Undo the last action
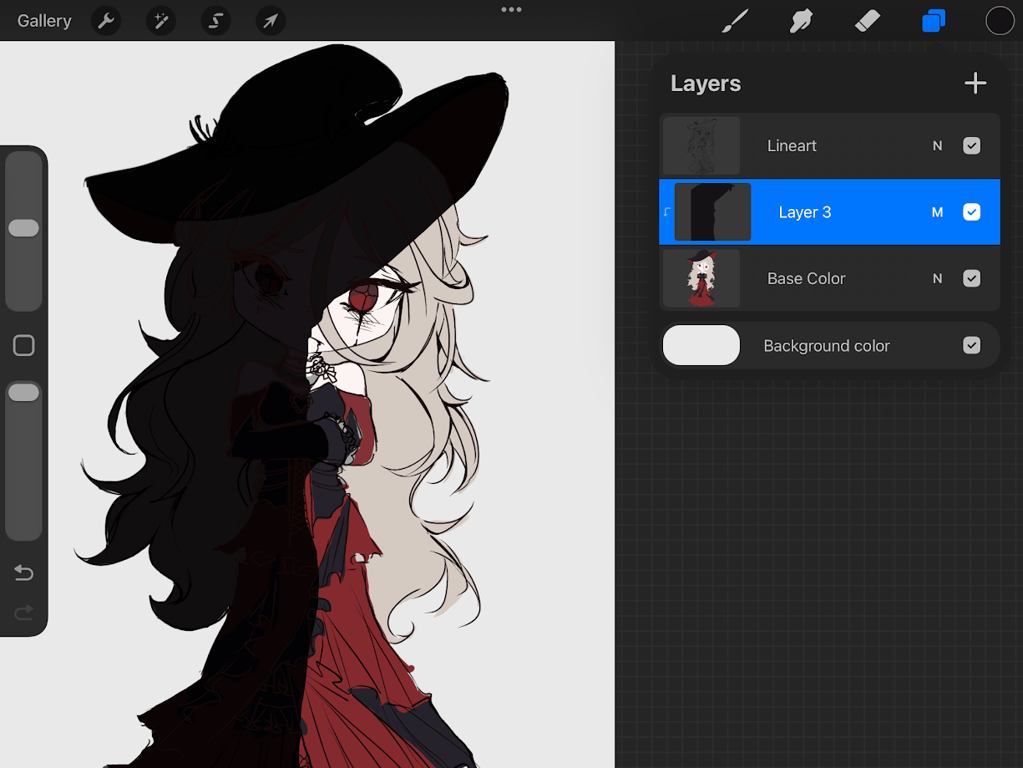 click(x=23, y=572)
